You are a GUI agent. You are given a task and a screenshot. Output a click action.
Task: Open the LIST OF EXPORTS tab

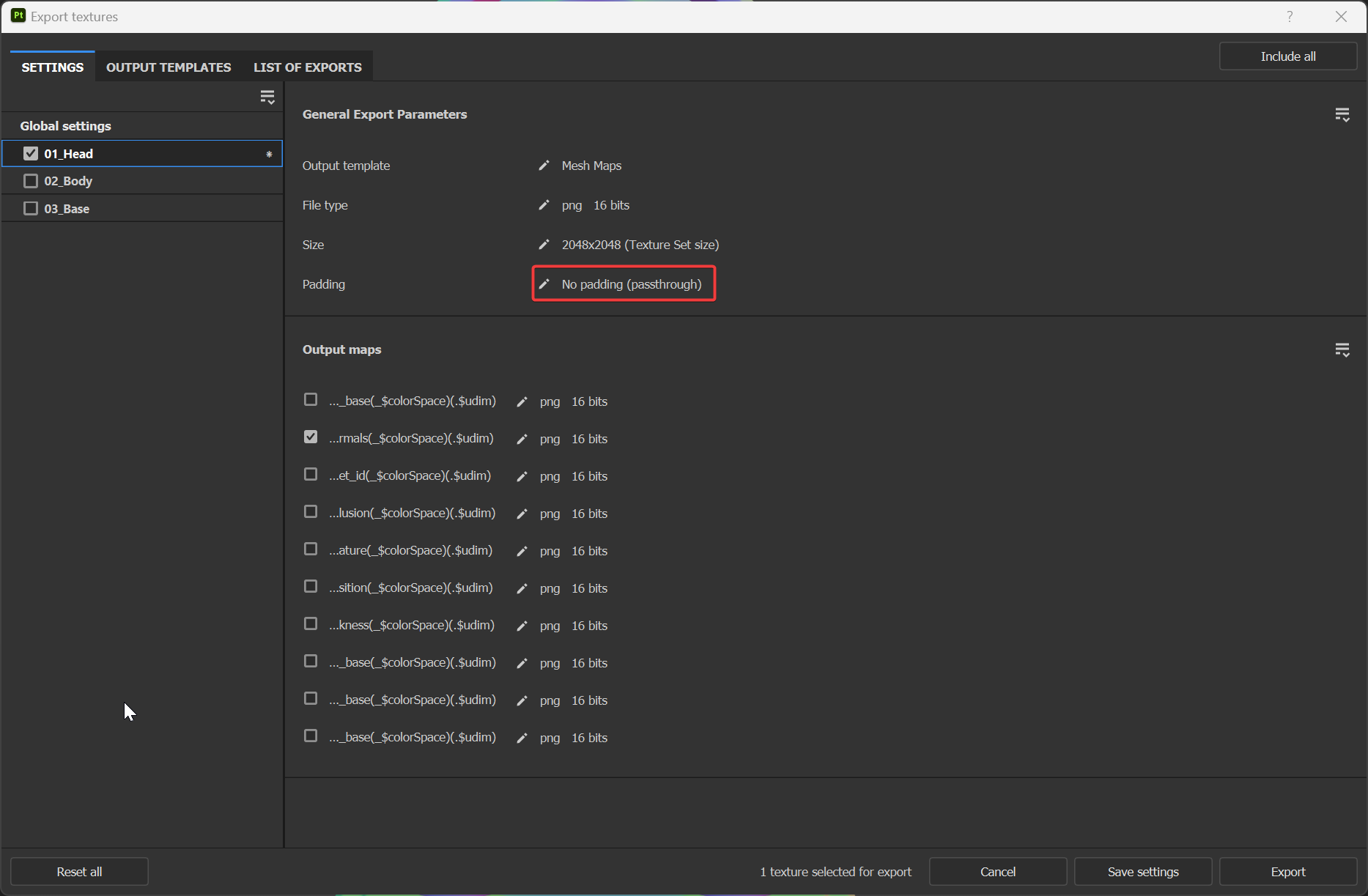[x=307, y=67]
